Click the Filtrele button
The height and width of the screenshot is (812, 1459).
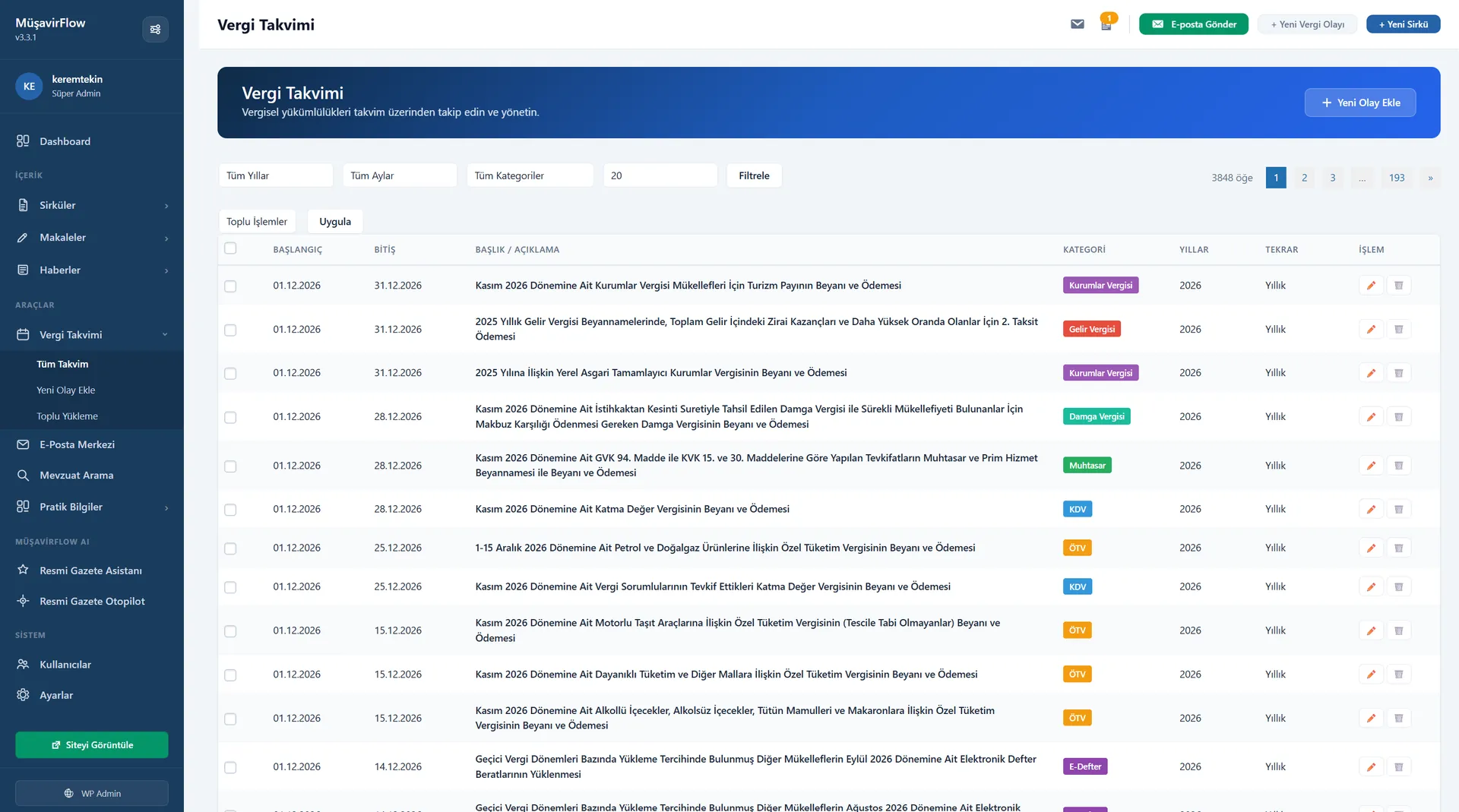tap(755, 175)
